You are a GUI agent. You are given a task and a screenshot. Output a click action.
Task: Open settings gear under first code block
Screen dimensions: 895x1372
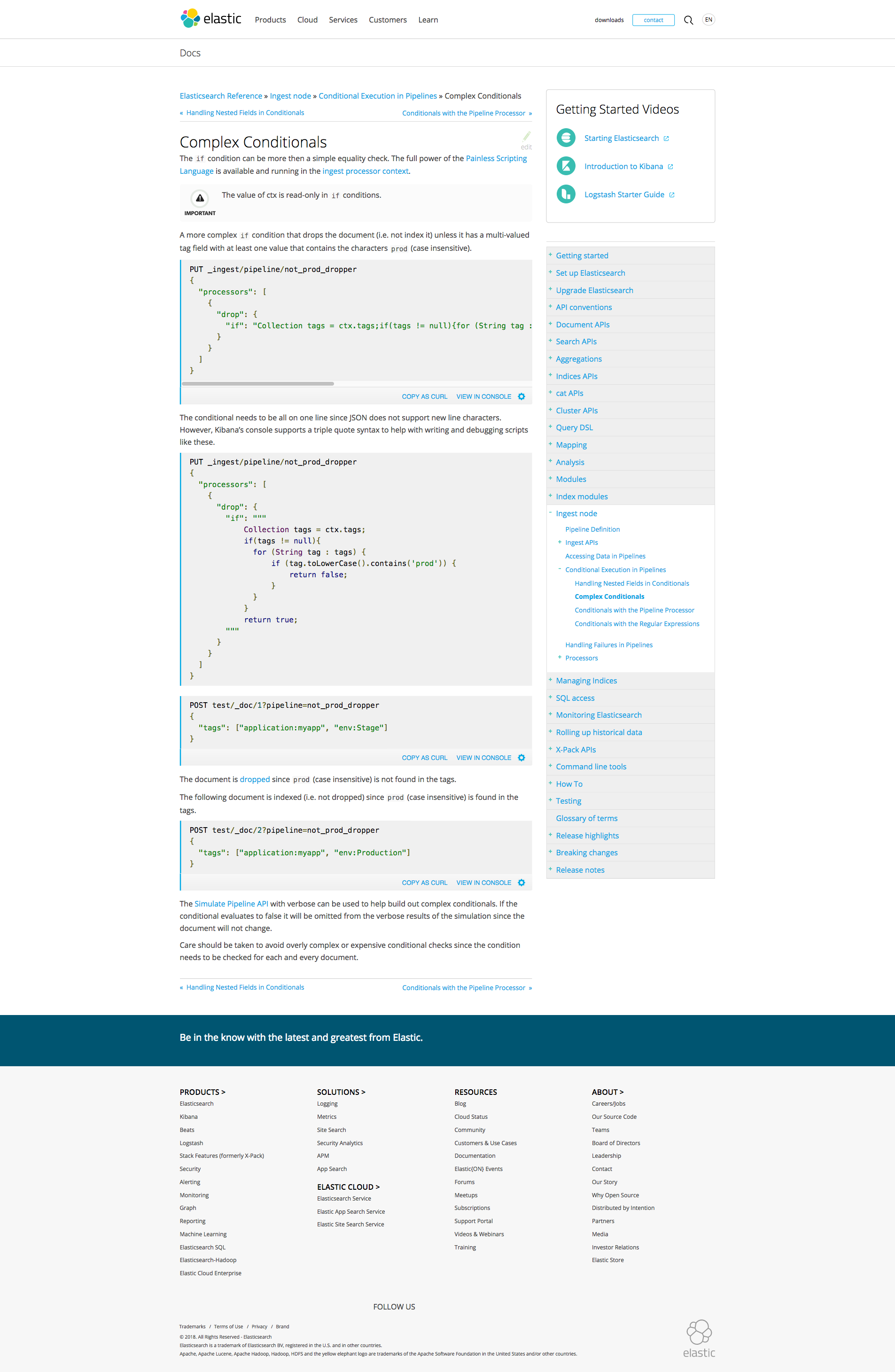coord(521,396)
